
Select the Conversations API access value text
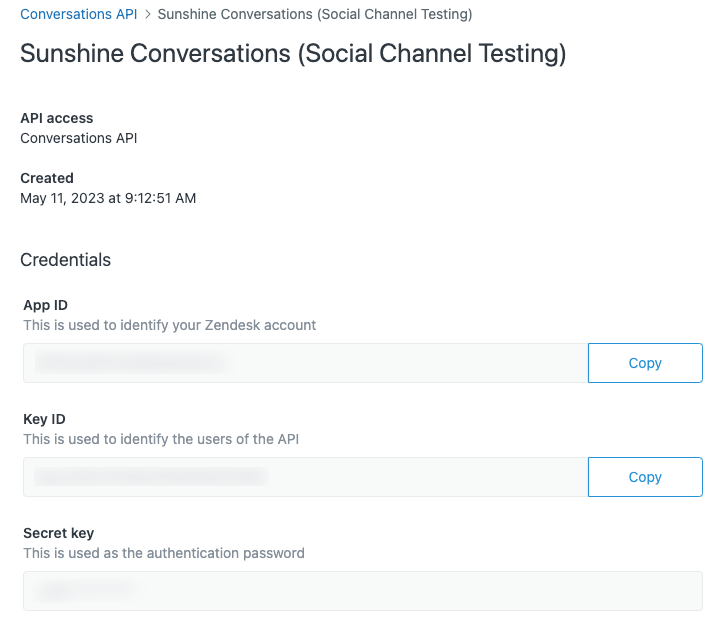[x=79, y=138]
